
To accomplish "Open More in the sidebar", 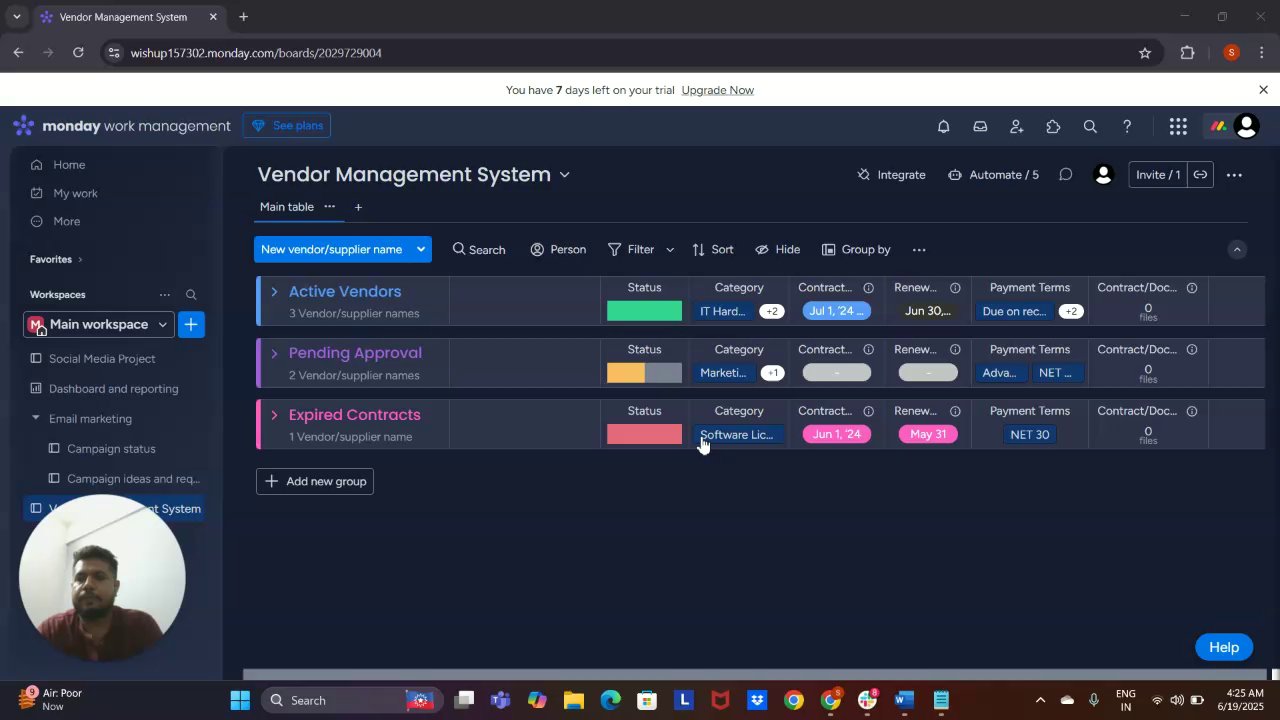I will point(67,221).
